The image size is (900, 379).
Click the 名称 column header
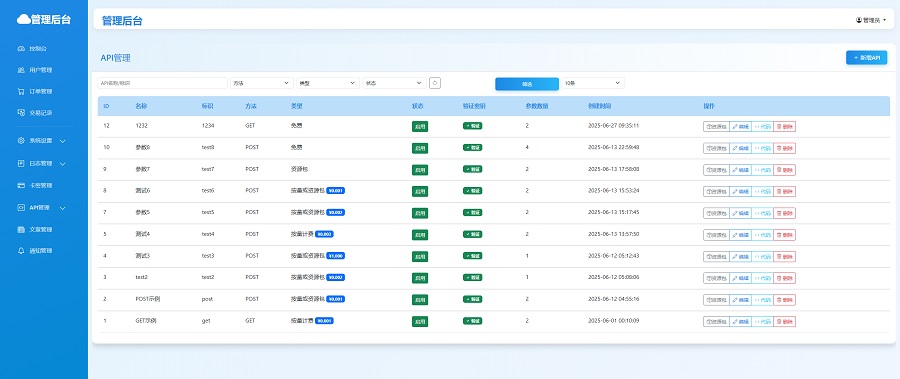tap(141, 106)
